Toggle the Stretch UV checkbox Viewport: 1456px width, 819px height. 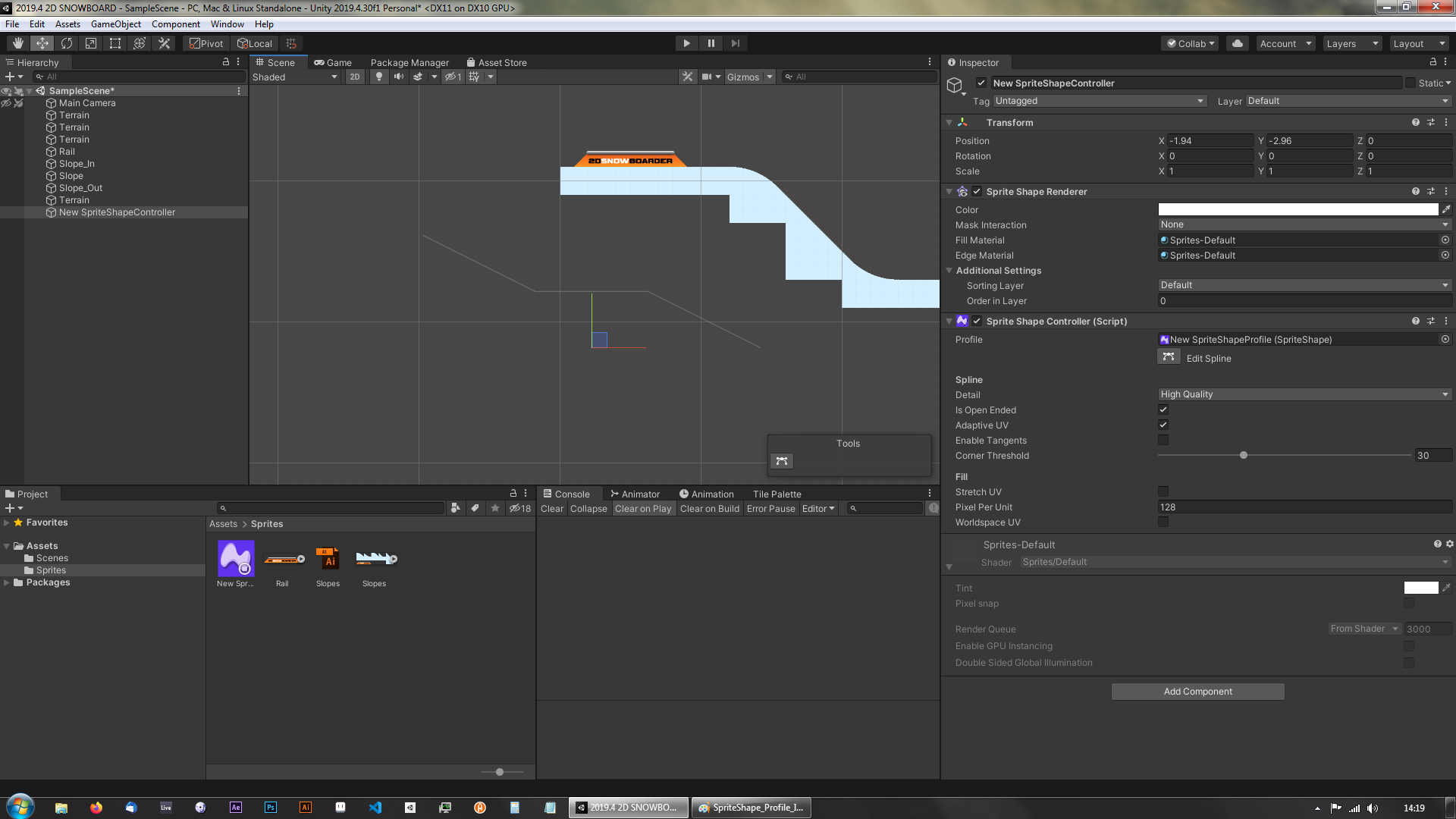click(1163, 492)
